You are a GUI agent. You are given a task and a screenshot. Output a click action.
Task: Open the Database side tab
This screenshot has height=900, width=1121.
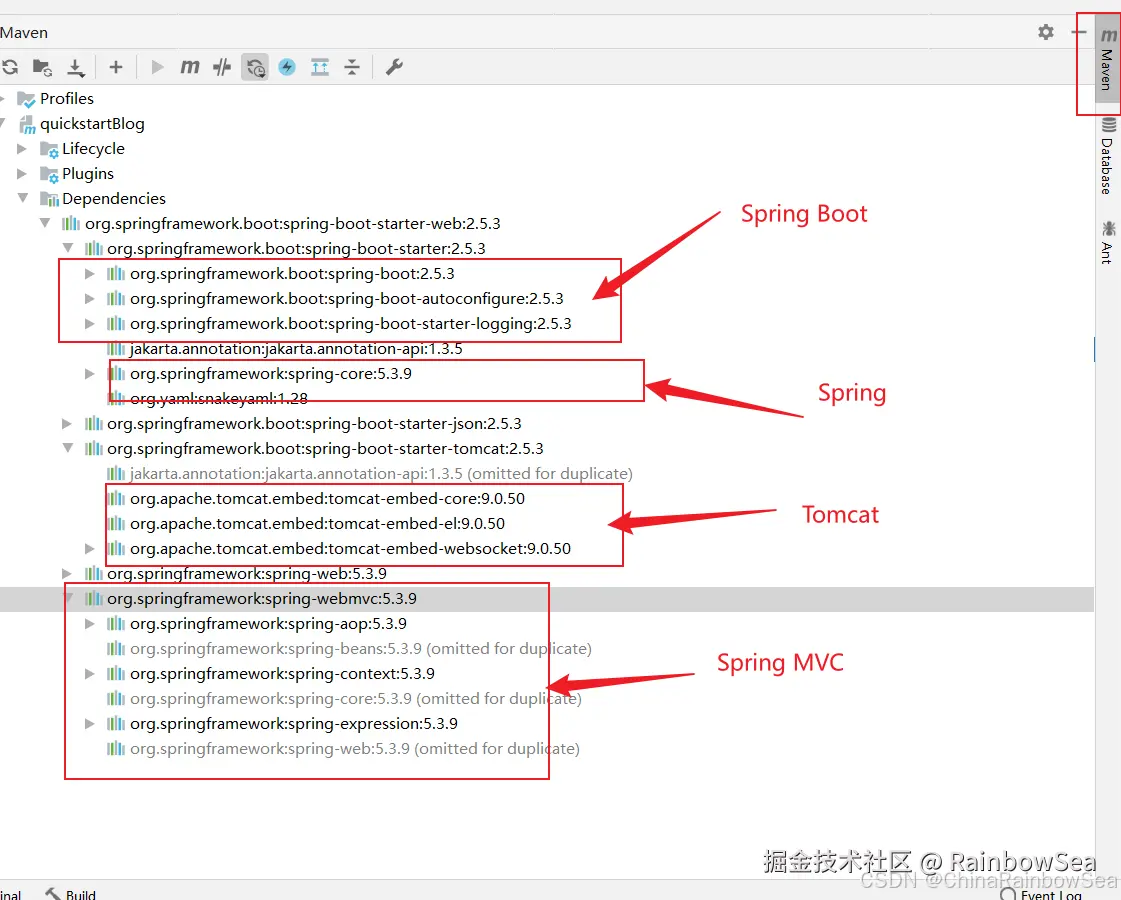[x=1107, y=157]
